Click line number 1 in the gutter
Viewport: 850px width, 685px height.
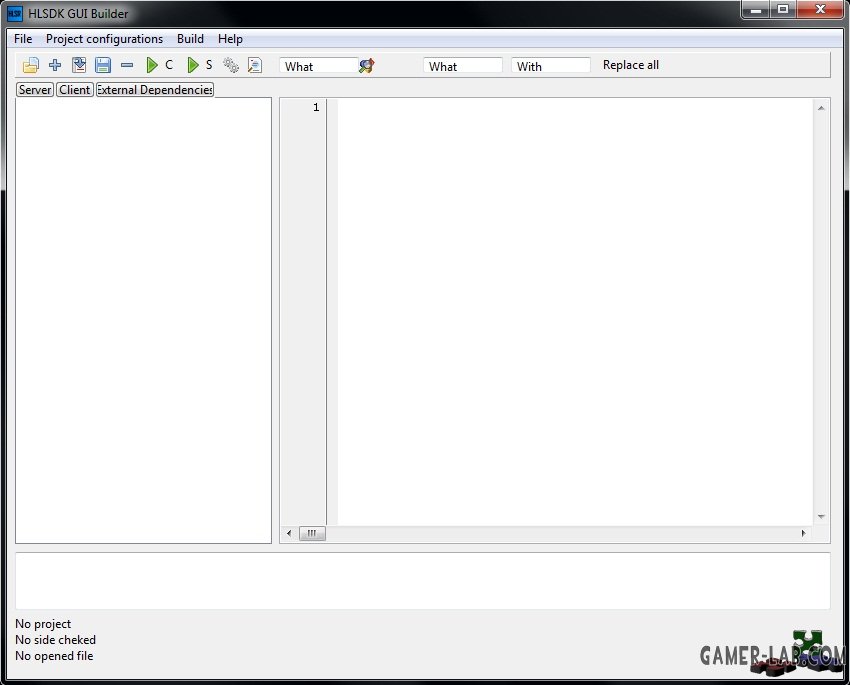316,107
